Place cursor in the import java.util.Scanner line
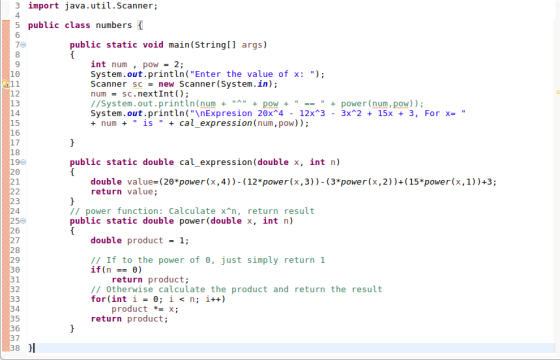This screenshot has width=560, height=360. 92,6
